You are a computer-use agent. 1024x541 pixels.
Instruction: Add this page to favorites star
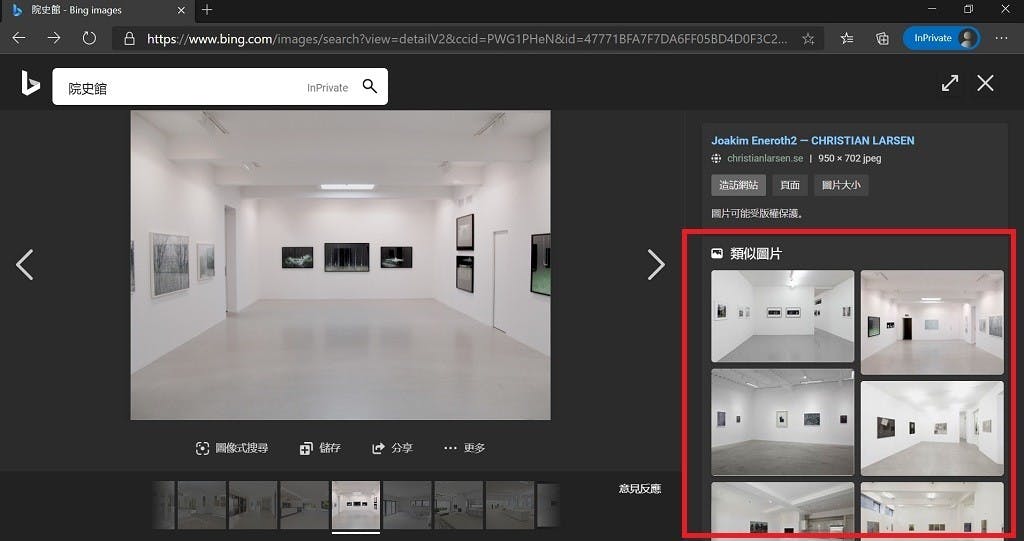tap(808, 39)
